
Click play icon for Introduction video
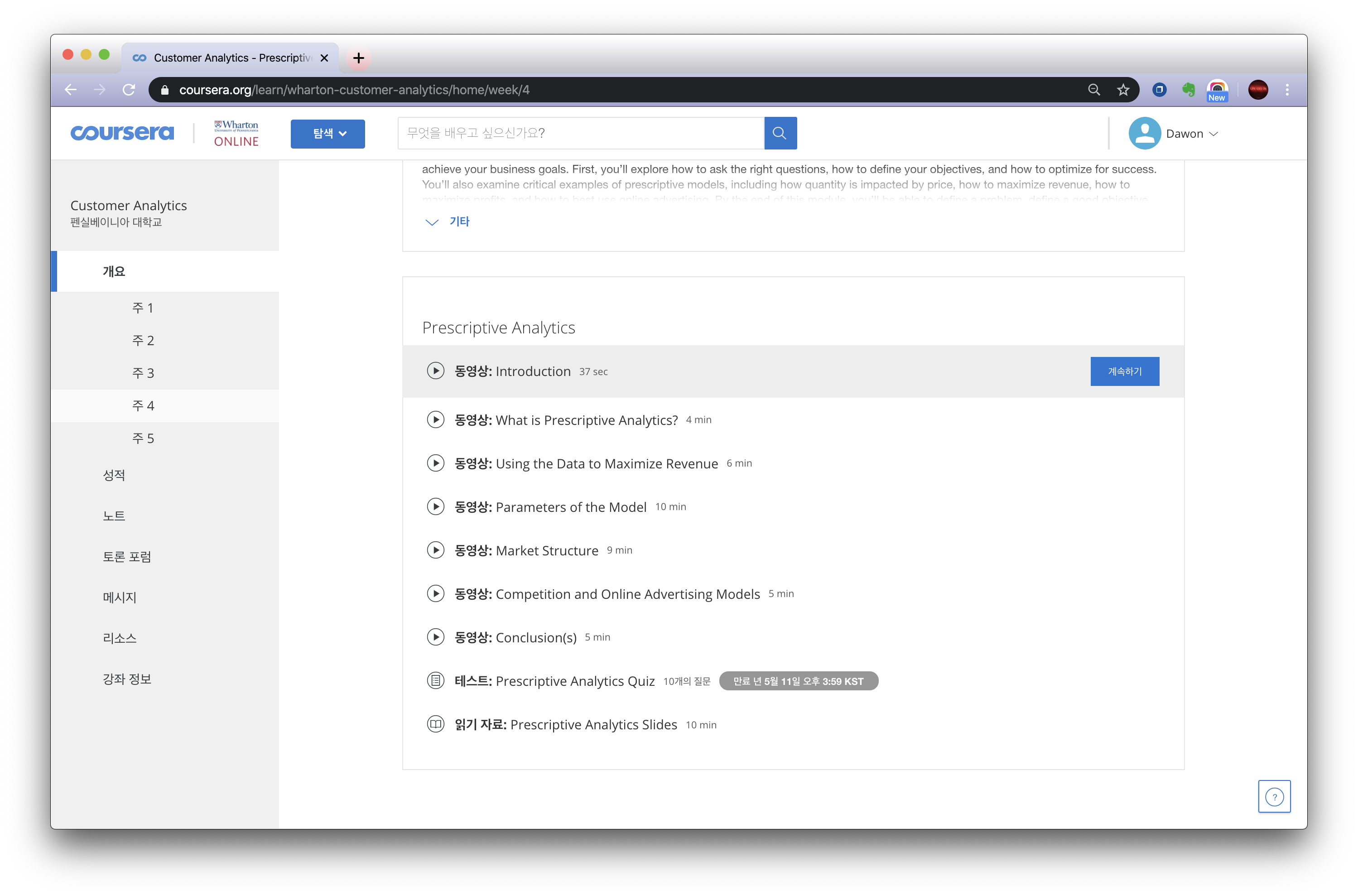[x=435, y=371]
